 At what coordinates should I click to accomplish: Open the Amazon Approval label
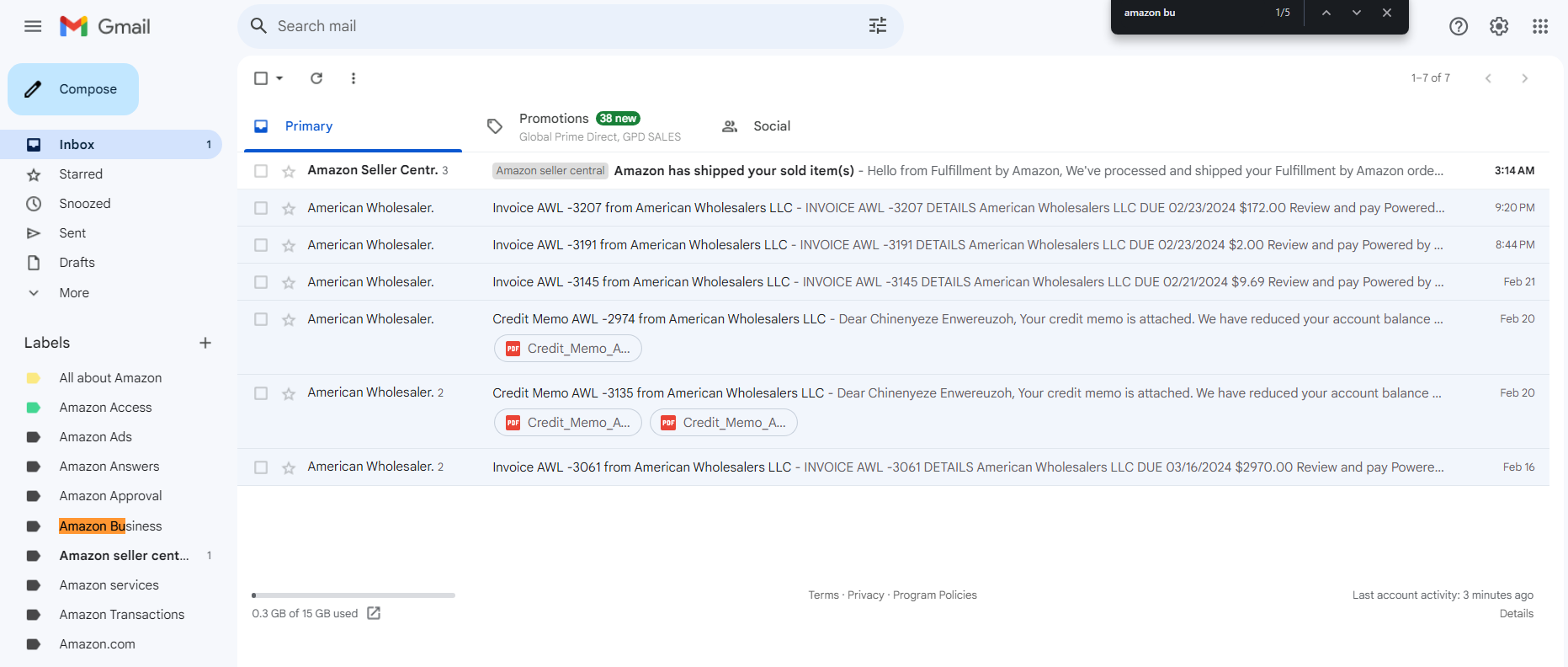[x=111, y=496]
